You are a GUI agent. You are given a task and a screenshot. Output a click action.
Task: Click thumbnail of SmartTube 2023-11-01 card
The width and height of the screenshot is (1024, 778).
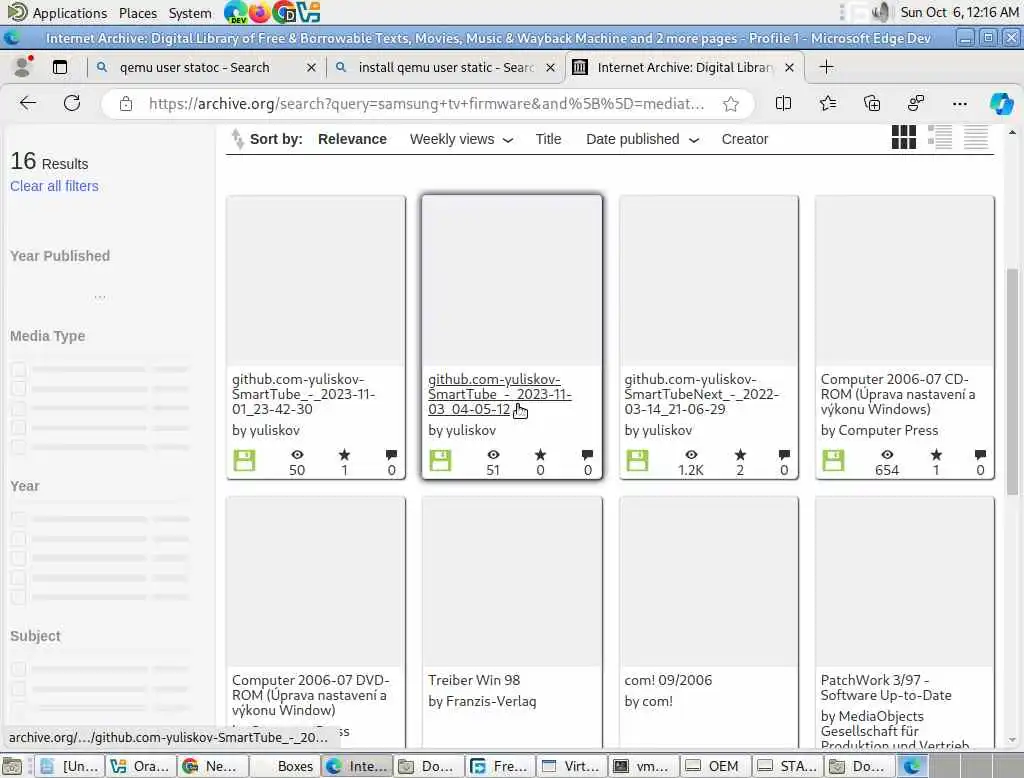pyautogui.click(x=315, y=281)
